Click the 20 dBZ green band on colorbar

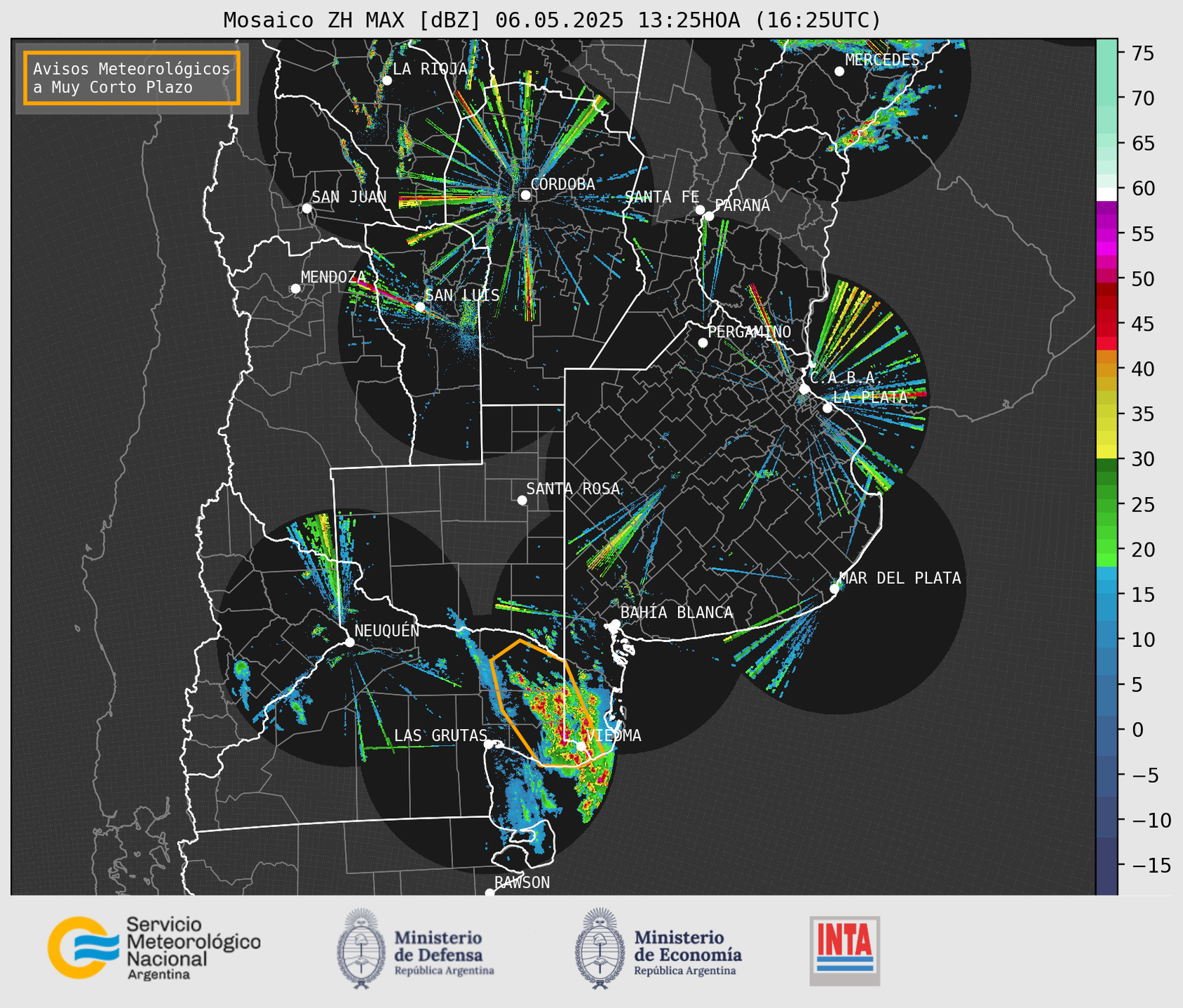(1106, 549)
